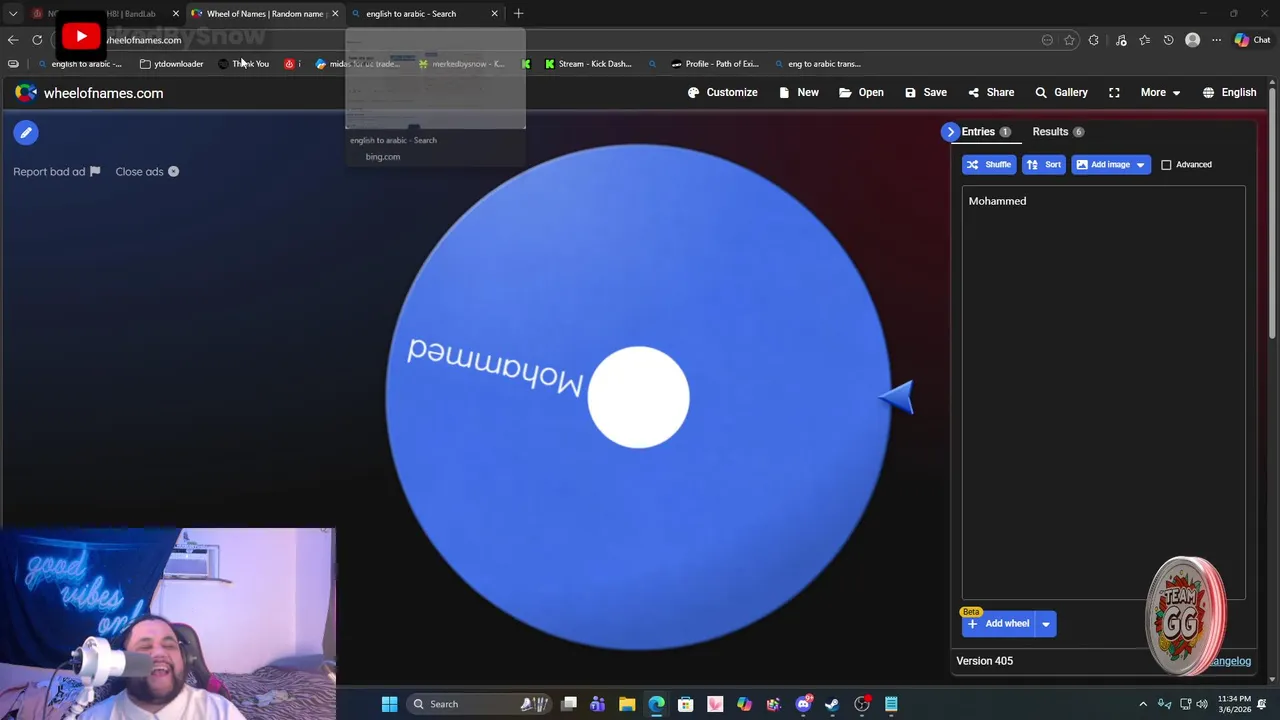Click the browser back arrow

point(13,40)
